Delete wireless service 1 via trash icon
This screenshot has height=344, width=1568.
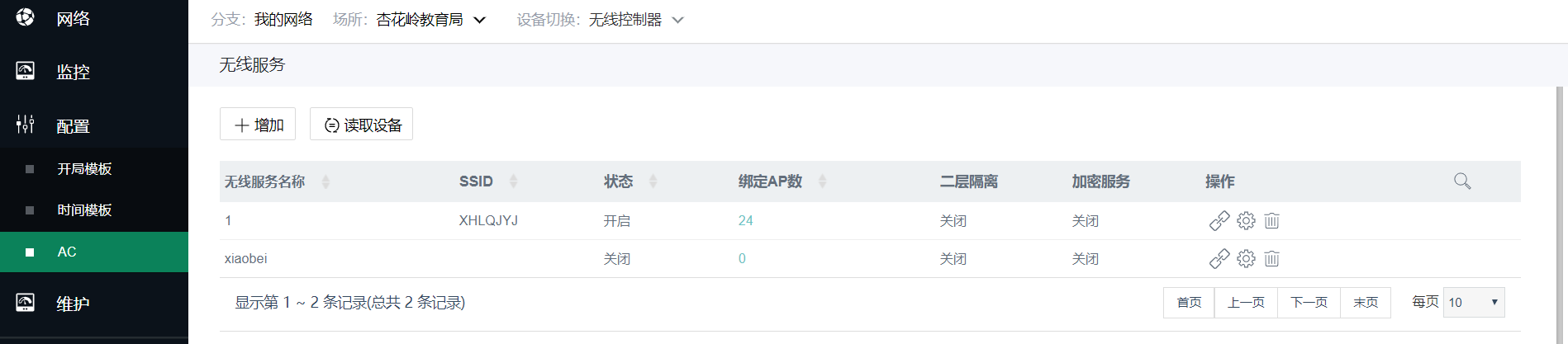point(1272,221)
